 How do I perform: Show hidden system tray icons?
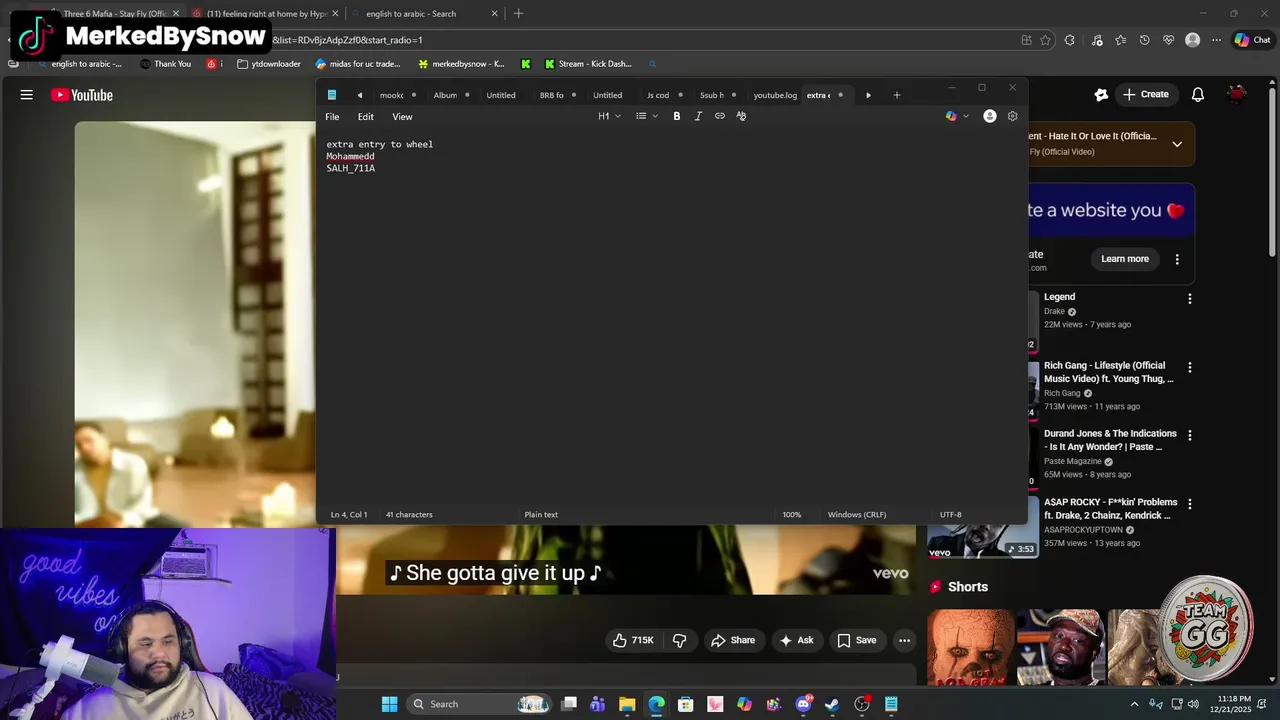coord(1134,704)
